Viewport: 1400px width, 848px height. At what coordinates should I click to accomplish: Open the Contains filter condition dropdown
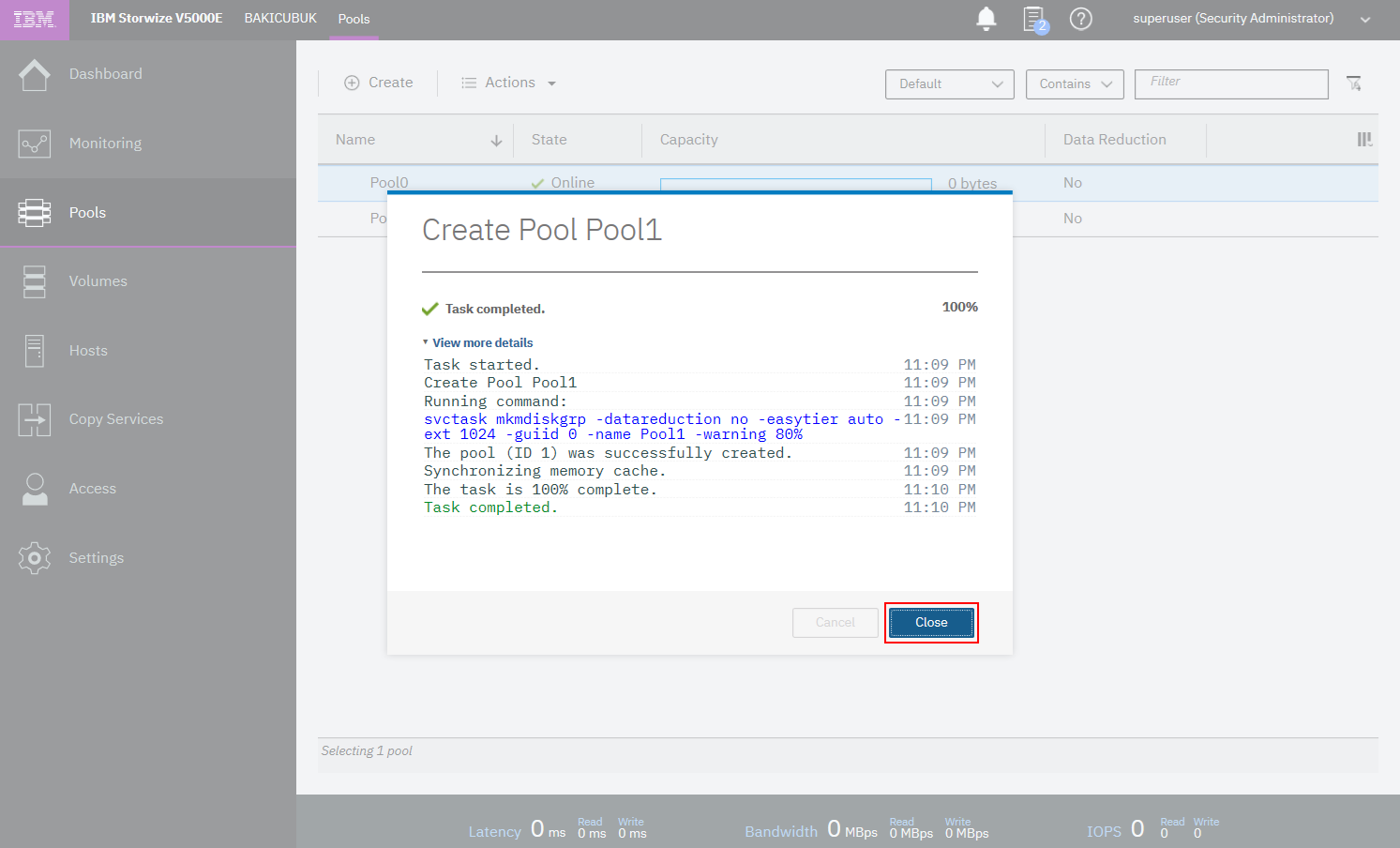pyautogui.click(x=1075, y=83)
